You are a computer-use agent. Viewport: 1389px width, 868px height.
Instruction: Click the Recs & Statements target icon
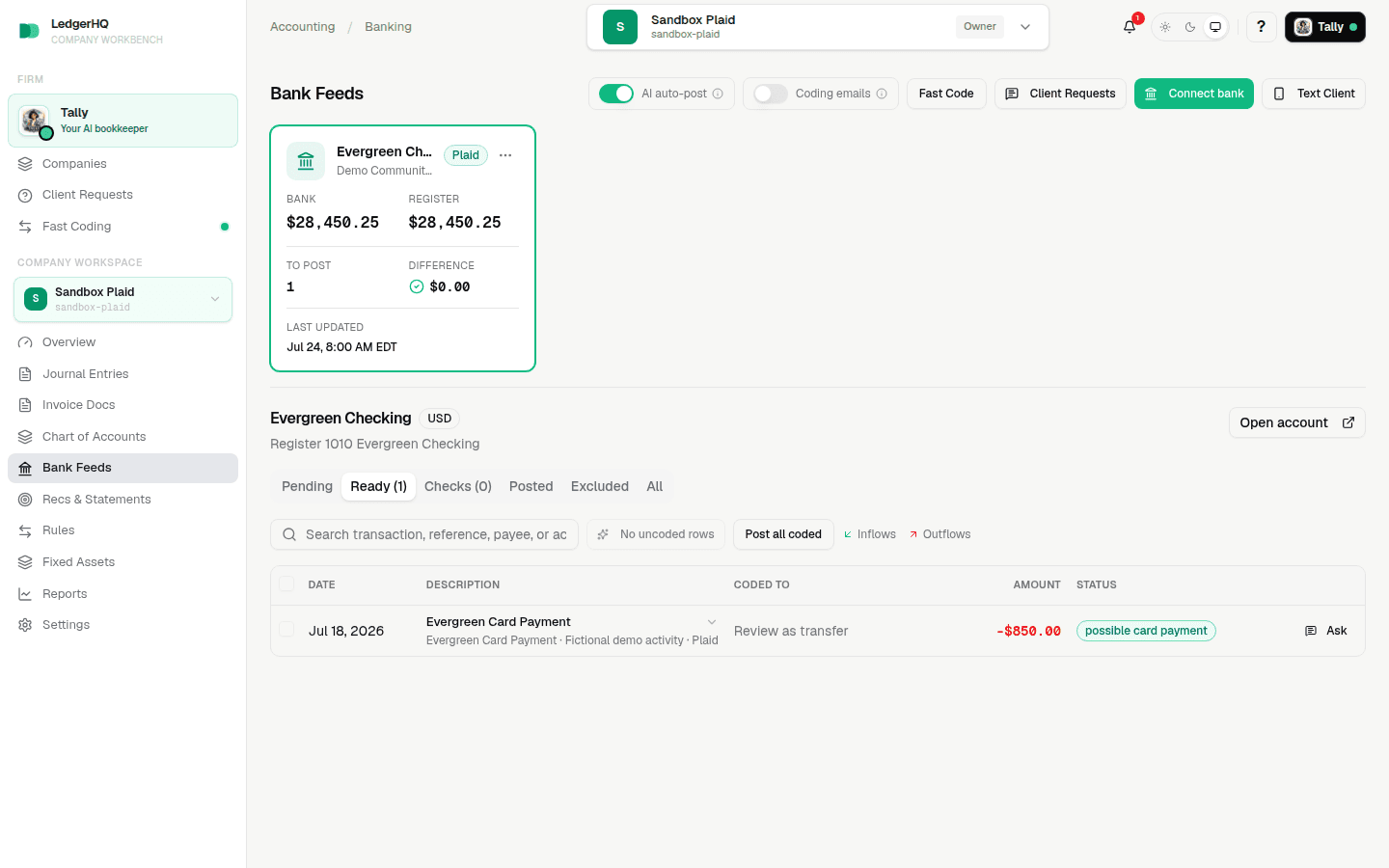25,500
